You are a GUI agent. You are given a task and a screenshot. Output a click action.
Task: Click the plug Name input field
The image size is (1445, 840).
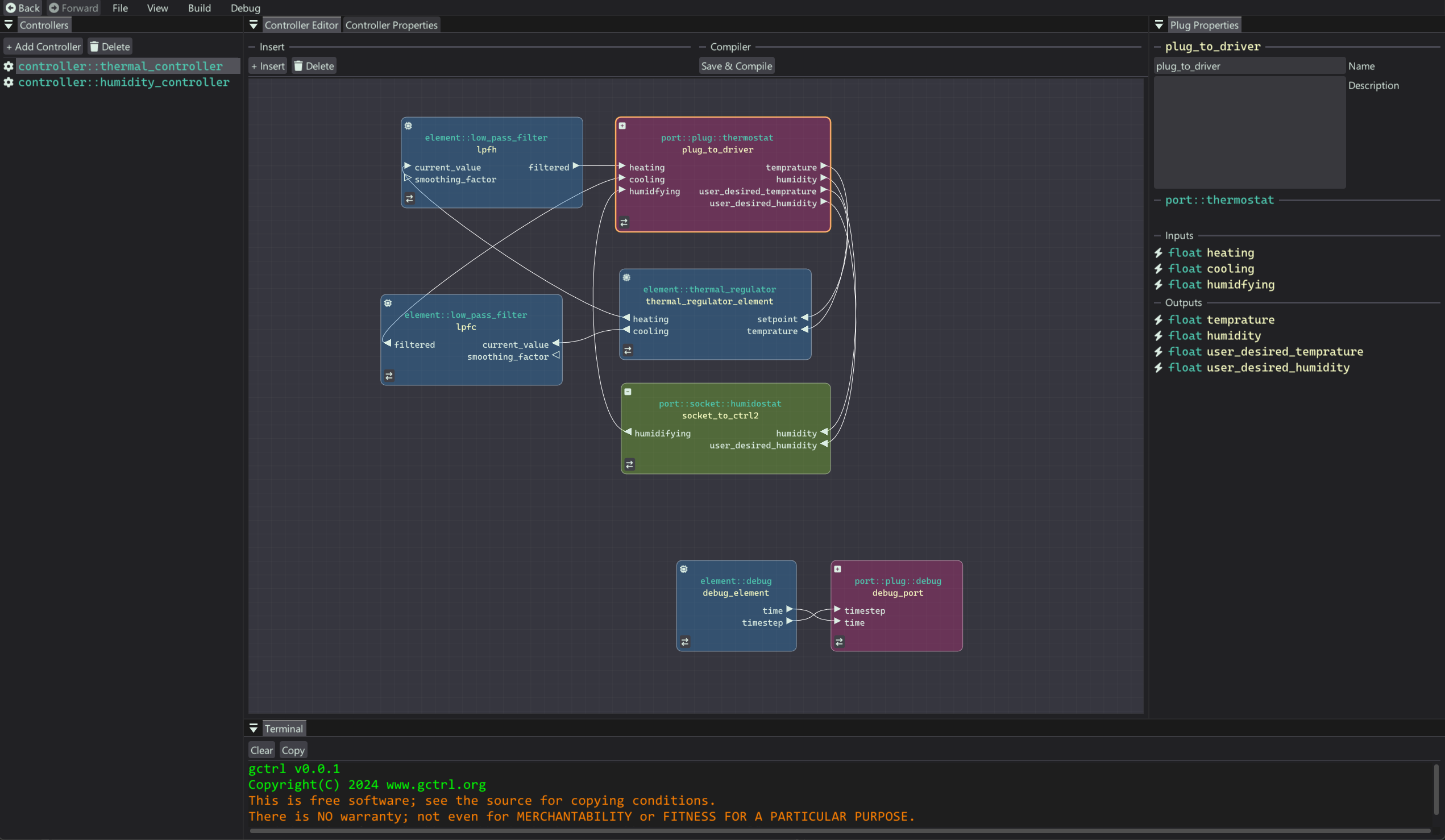(1249, 66)
